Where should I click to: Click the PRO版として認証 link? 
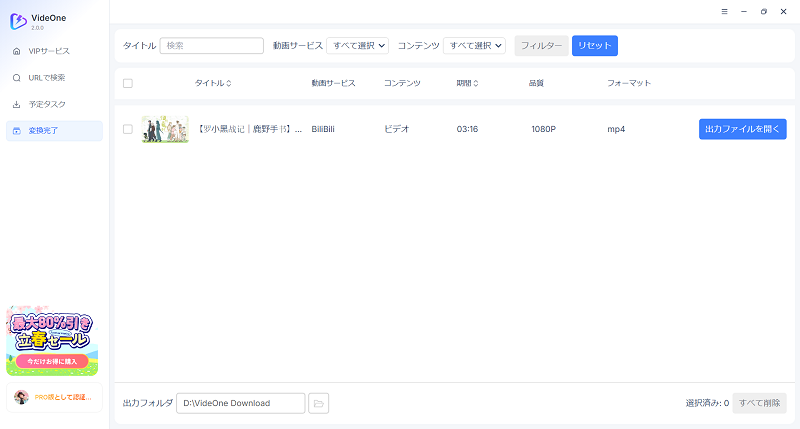click(63, 397)
